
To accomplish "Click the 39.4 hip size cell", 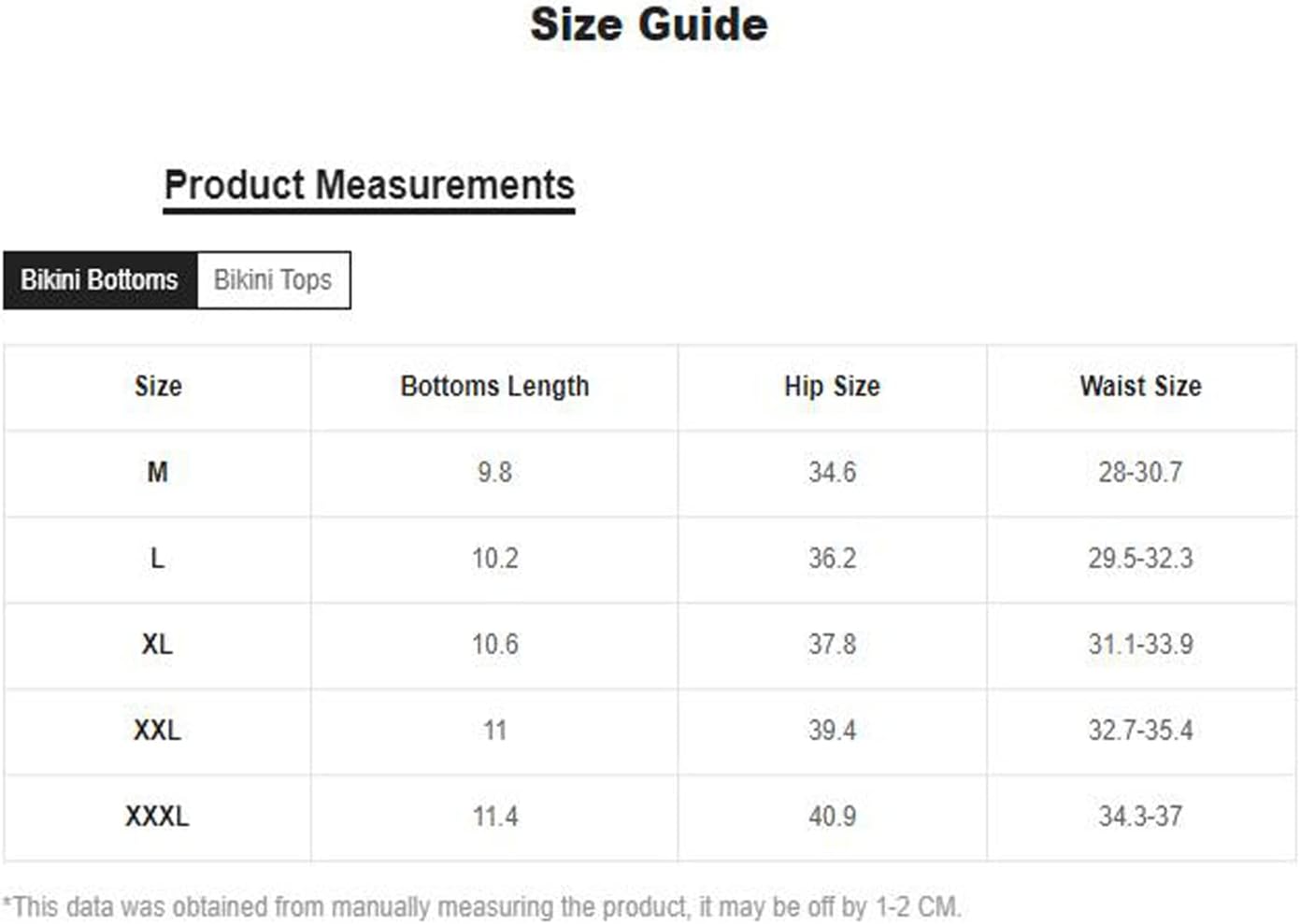I will click(x=832, y=731).
